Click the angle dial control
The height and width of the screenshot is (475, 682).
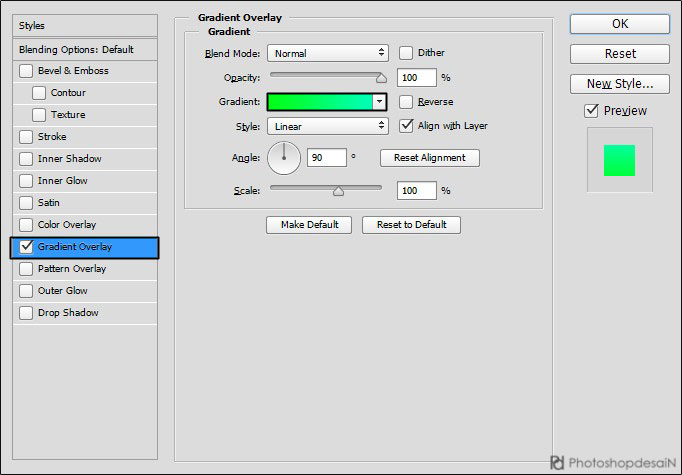(284, 158)
